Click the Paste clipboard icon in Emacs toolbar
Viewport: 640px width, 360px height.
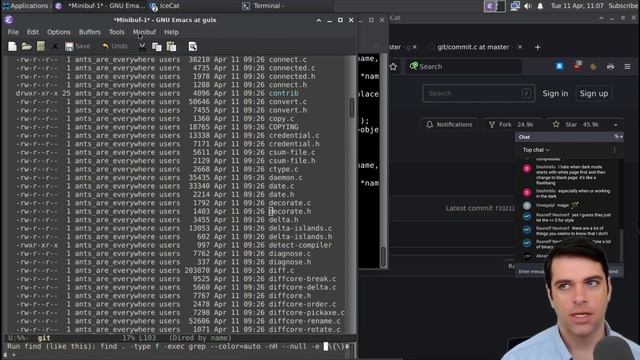pyautogui.click(x=171, y=47)
